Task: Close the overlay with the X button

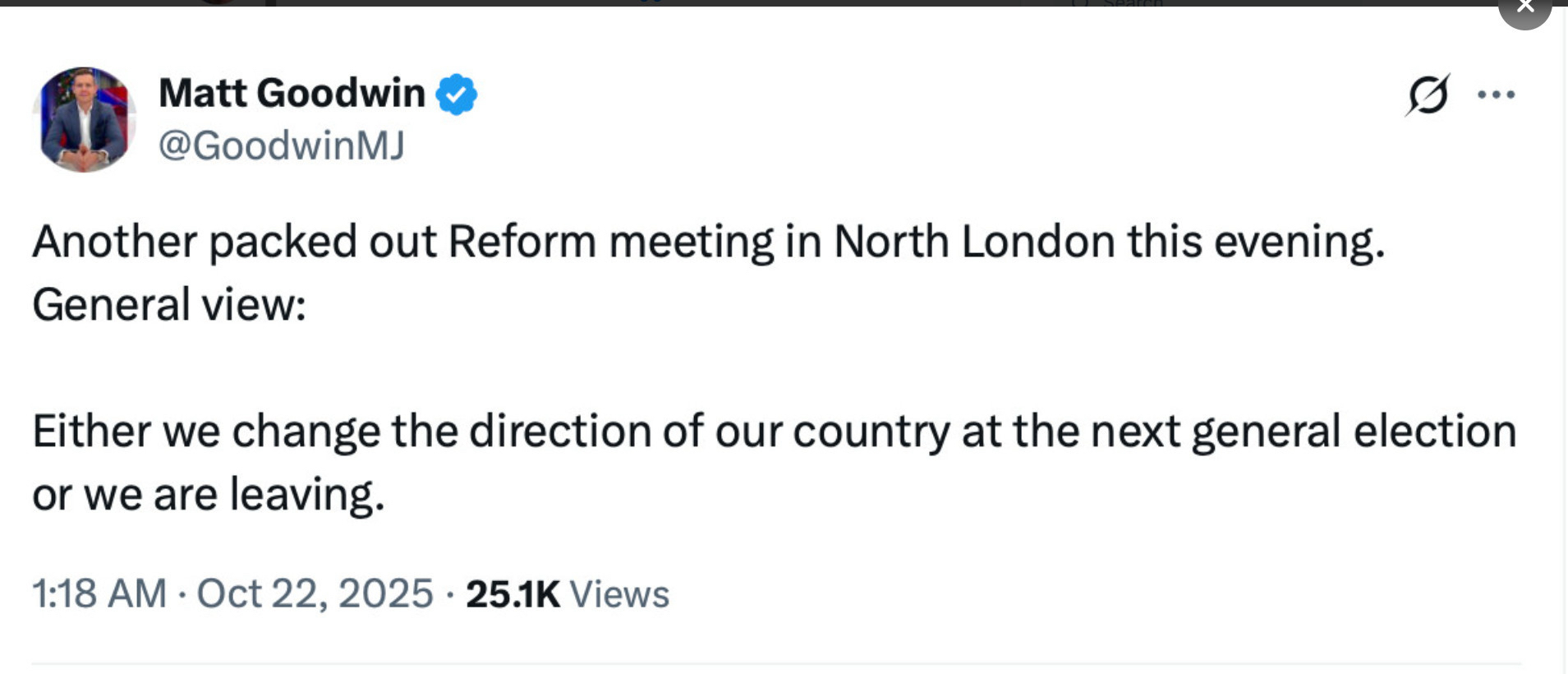Action: 1524,7
